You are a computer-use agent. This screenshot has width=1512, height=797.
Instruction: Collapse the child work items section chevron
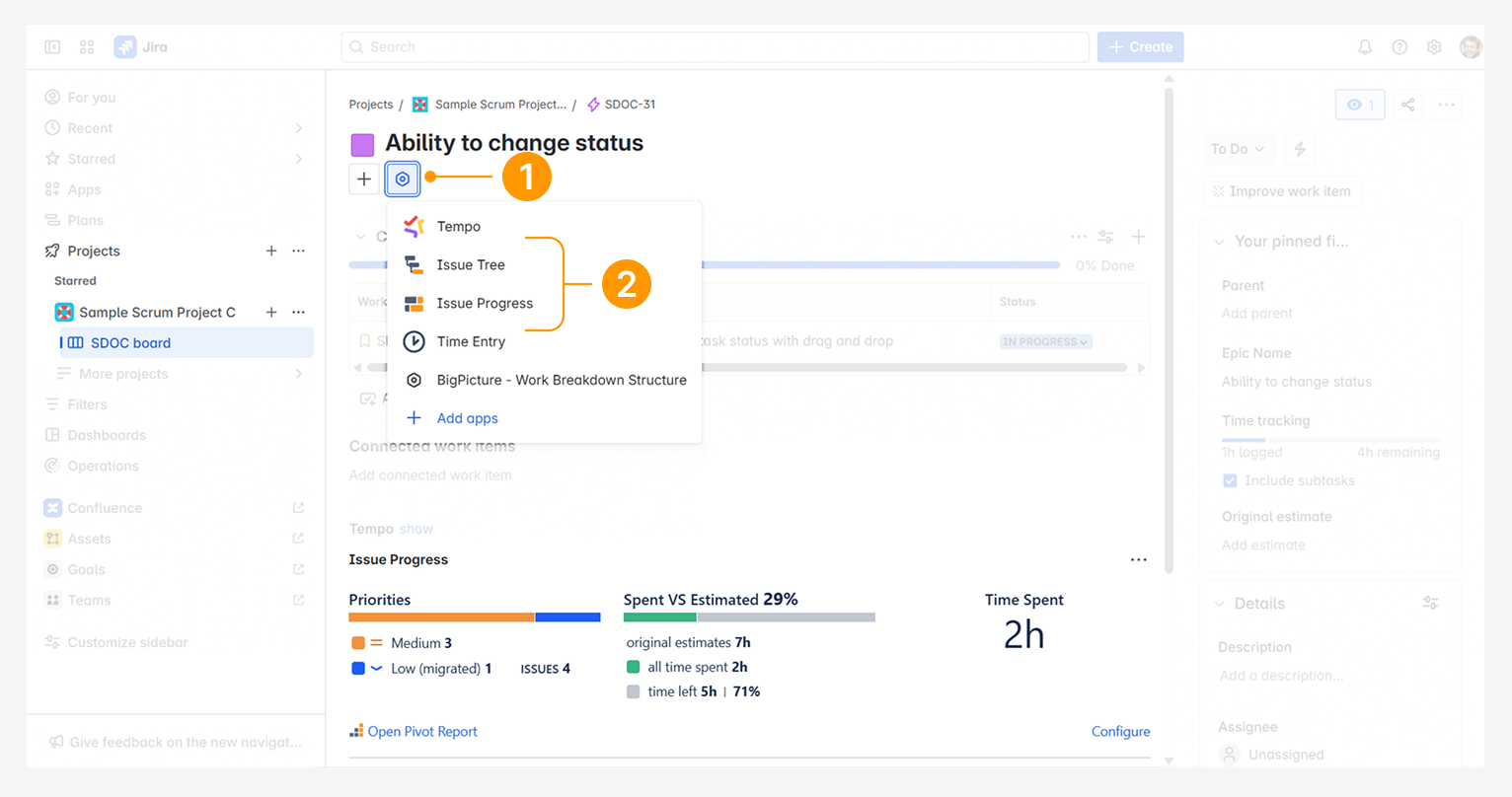[360, 237]
